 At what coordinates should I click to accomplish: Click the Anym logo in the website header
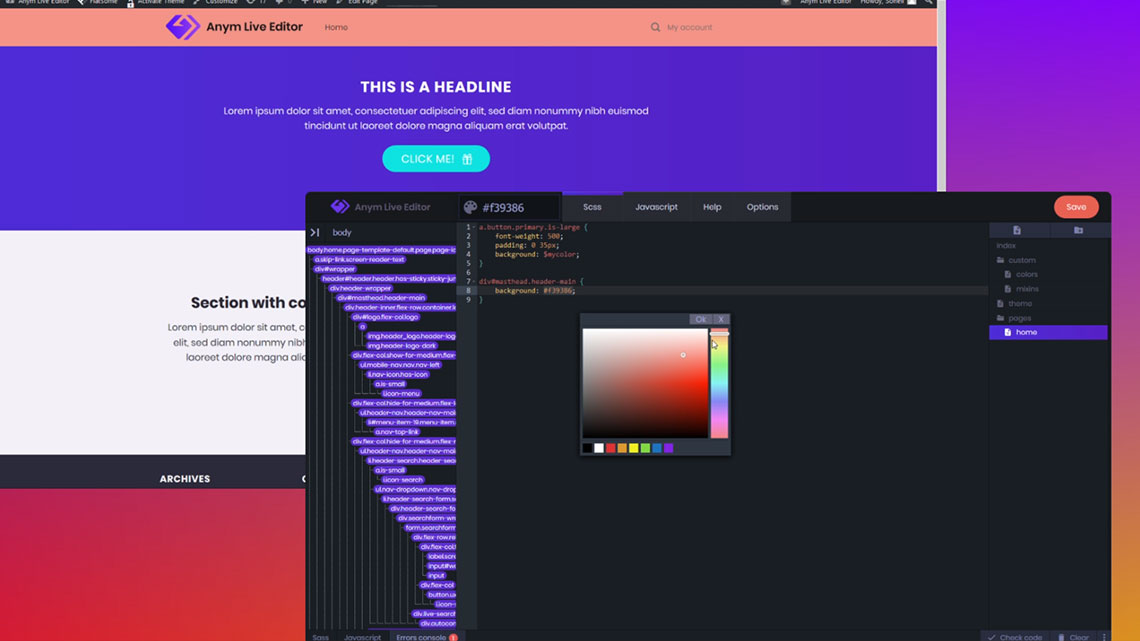pos(182,27)
